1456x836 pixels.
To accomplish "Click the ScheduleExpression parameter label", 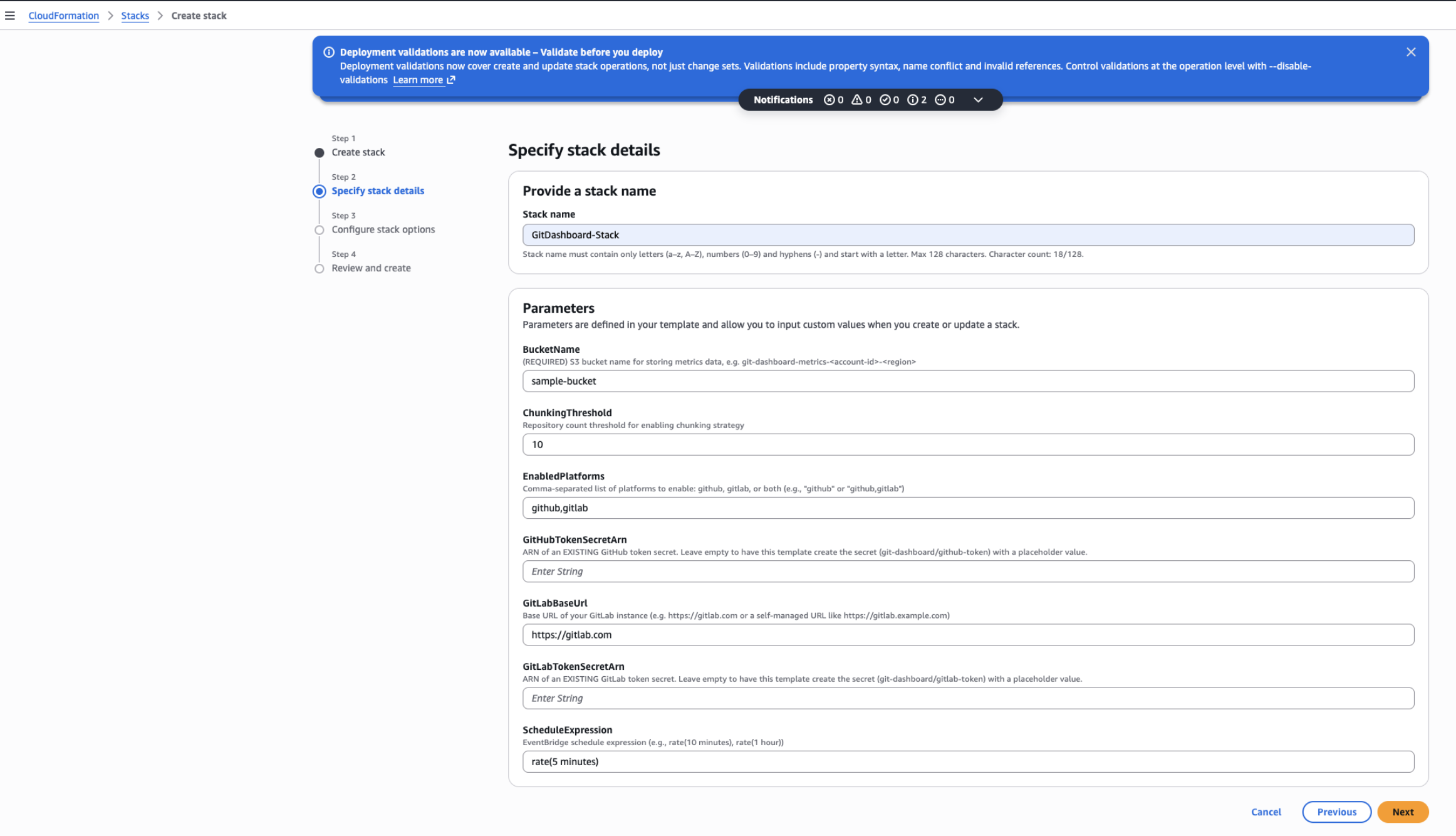I will pyautogui.click(x=567, y=729).
